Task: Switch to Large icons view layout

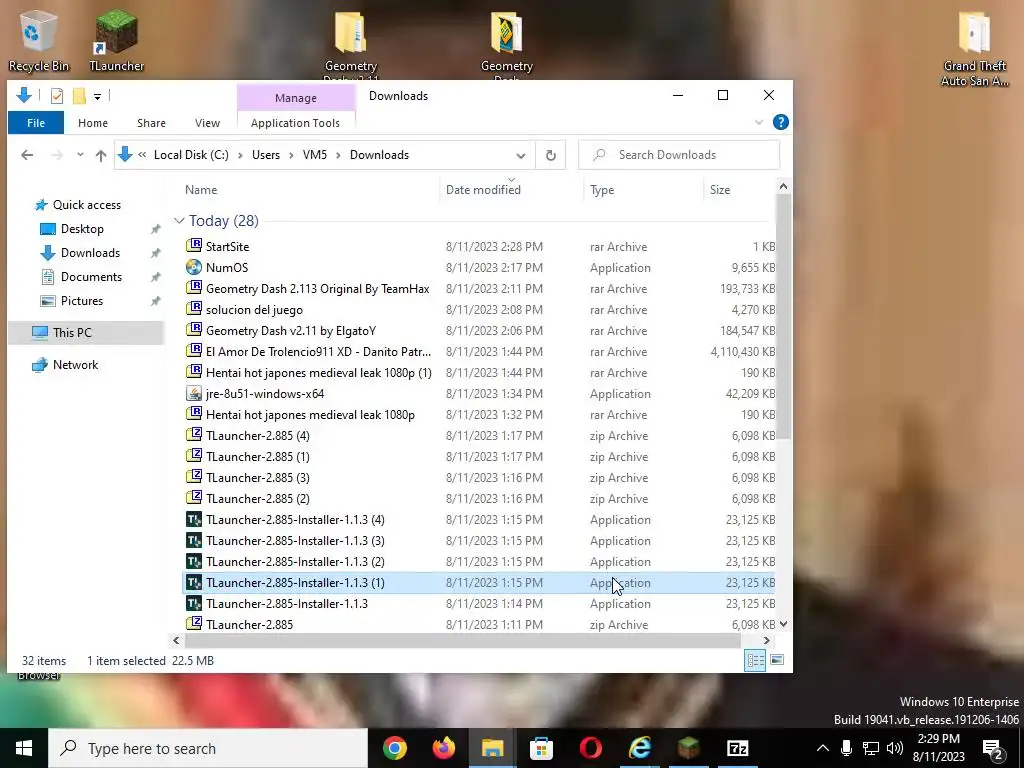Action: point(776,660)
